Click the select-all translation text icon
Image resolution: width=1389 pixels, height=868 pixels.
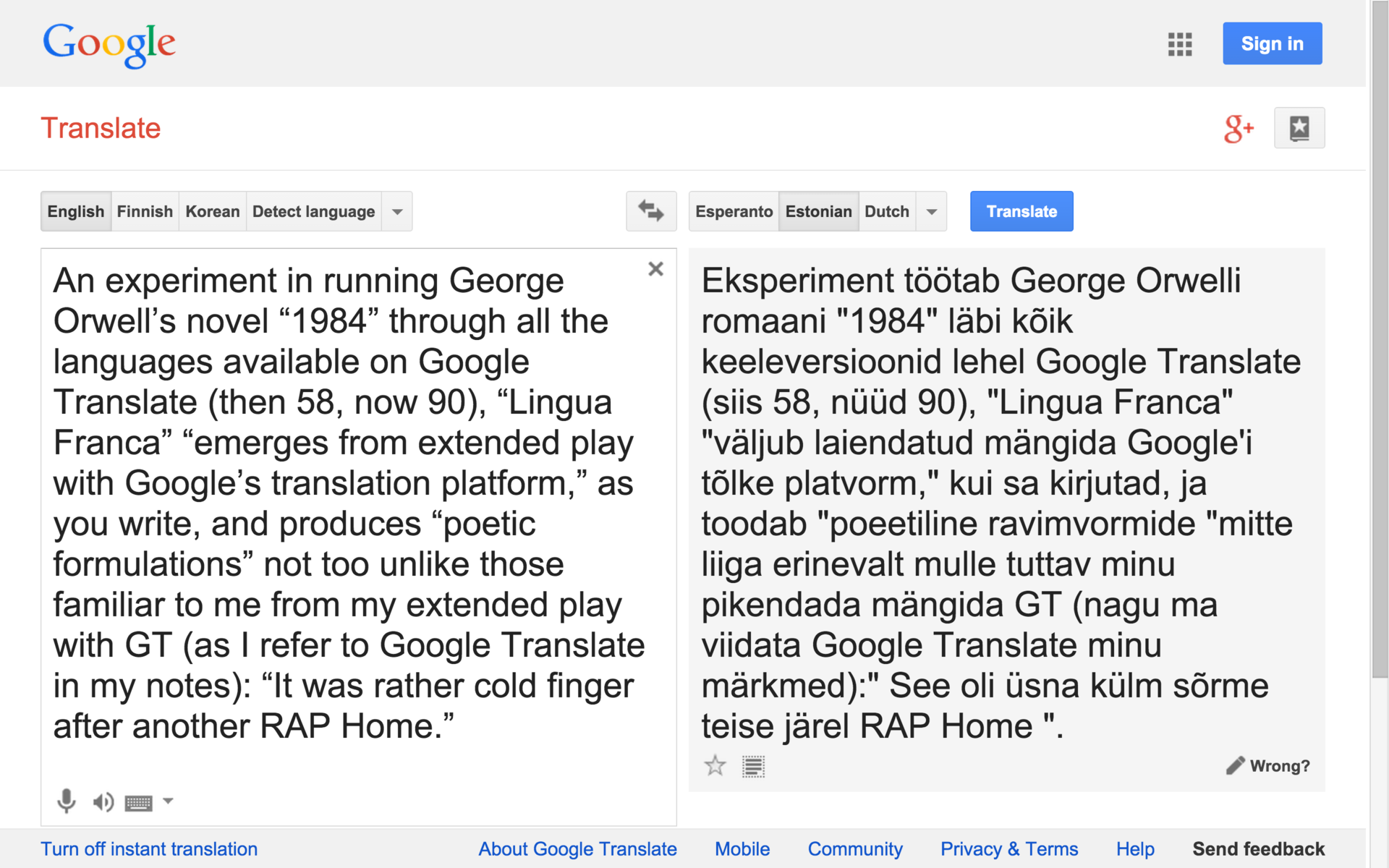tap(753, 766)
